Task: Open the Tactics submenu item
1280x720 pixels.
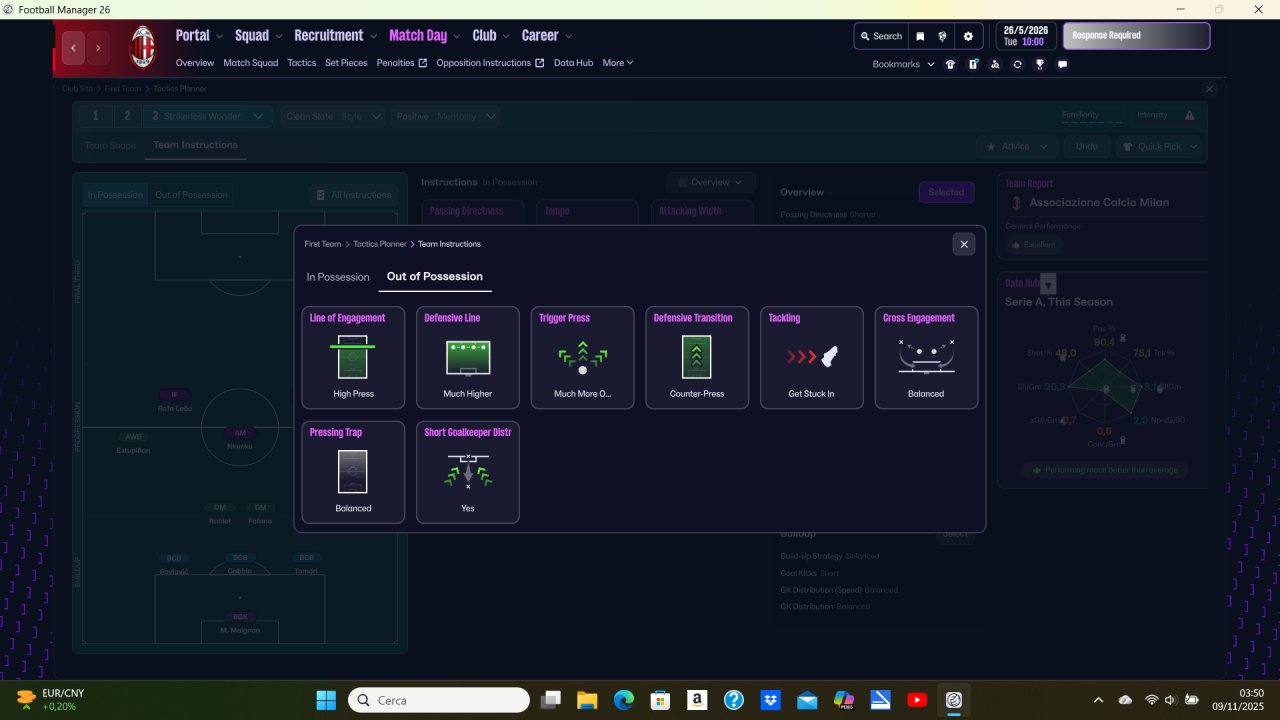Action: [302, 63]
